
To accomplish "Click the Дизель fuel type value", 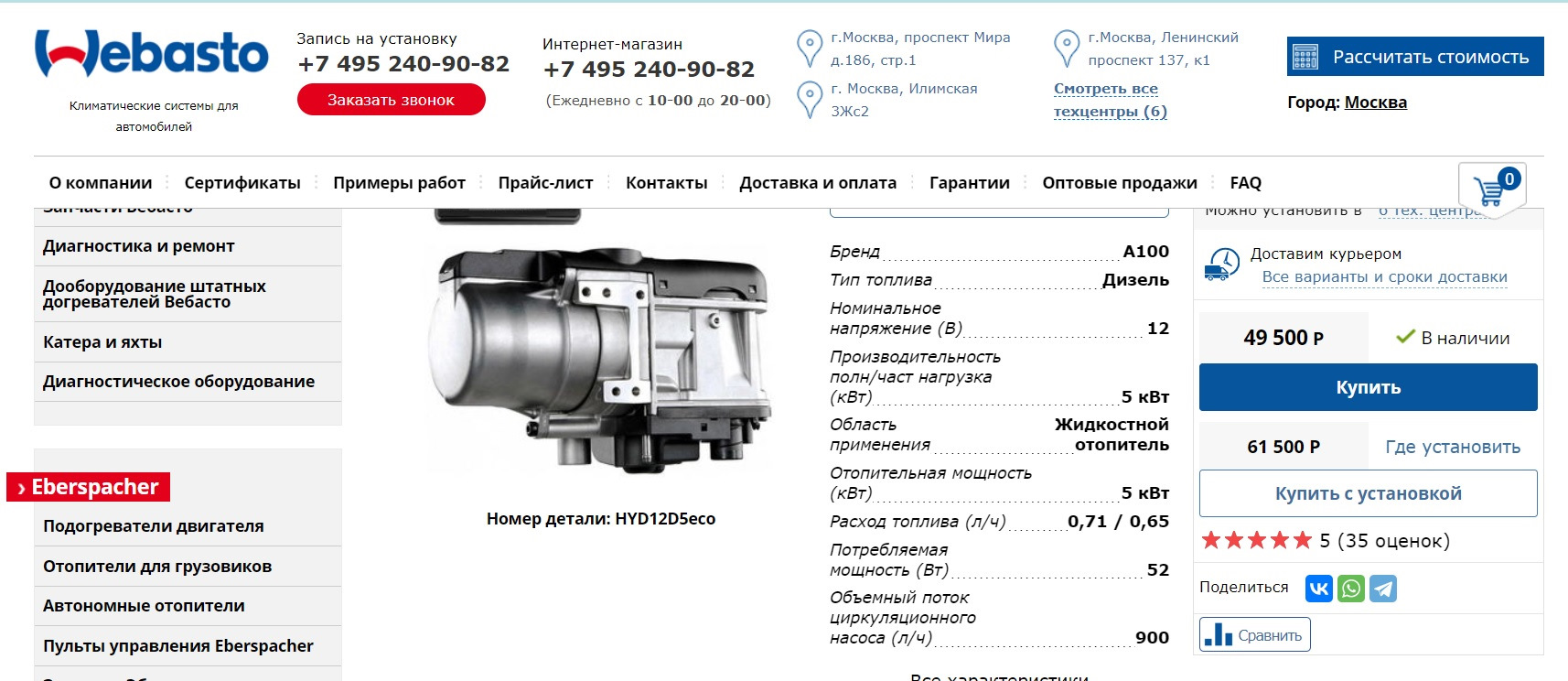I will click(1135, 280).
